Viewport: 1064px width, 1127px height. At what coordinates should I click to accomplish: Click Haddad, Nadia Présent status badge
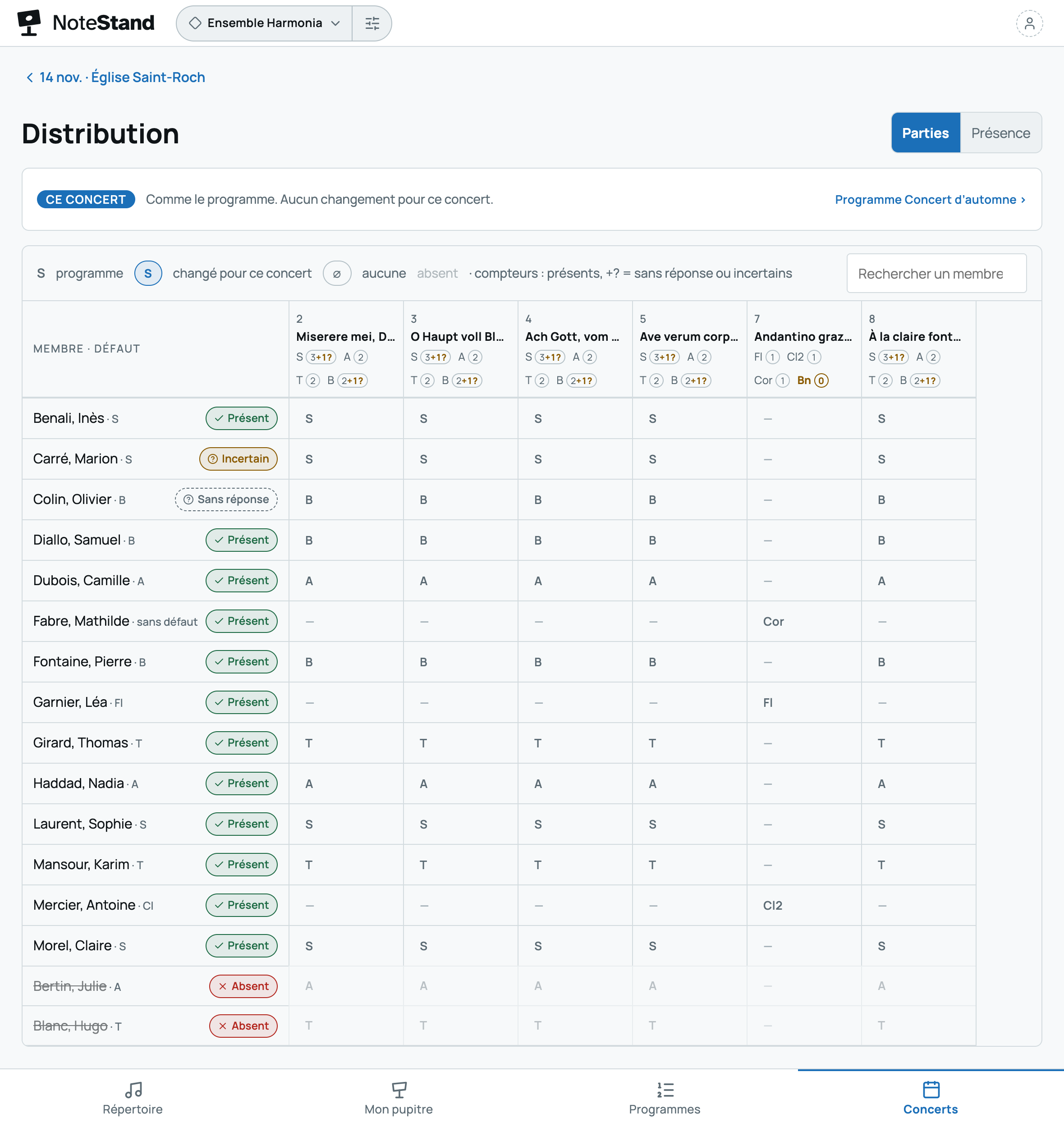pos(242,783)
